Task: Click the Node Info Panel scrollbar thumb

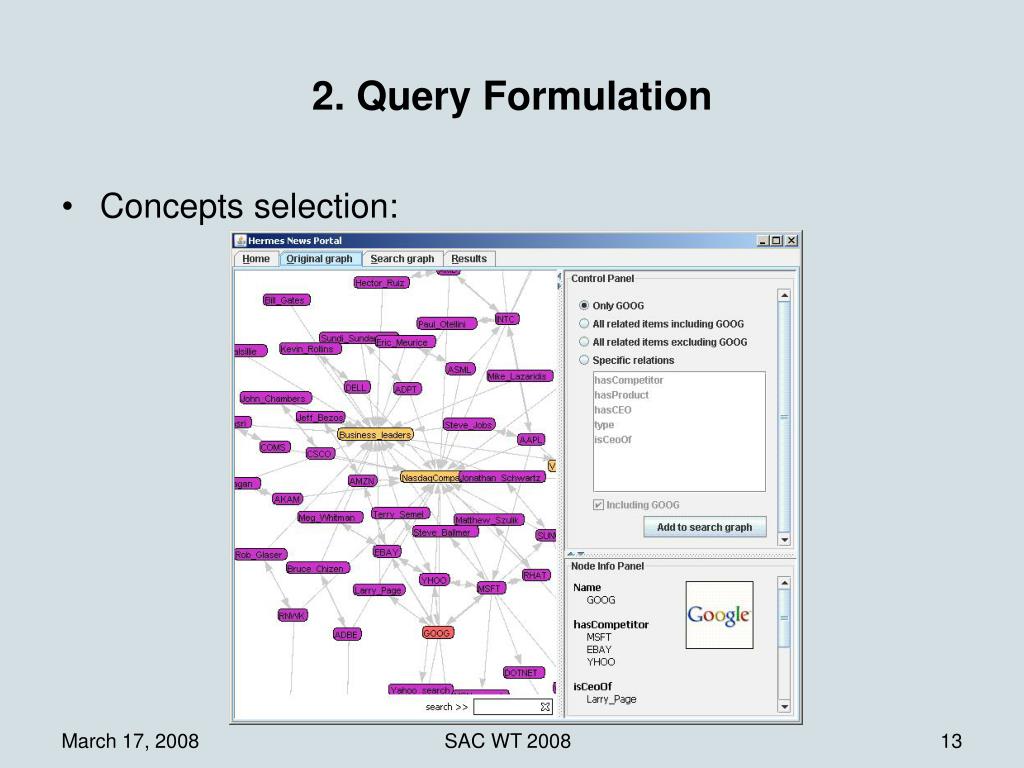Action: pyautogui.click(x=784, y=618)
